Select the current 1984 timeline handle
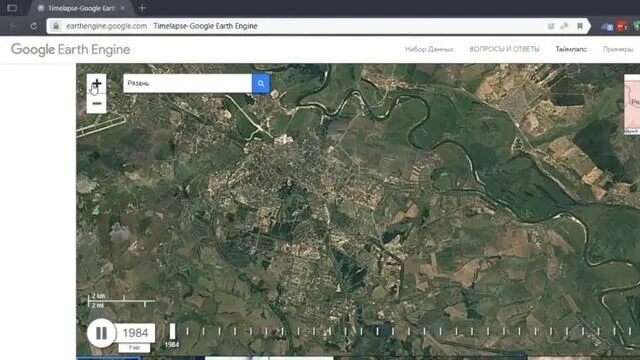This screenshot has width=640, height=360. pos(172,331)
